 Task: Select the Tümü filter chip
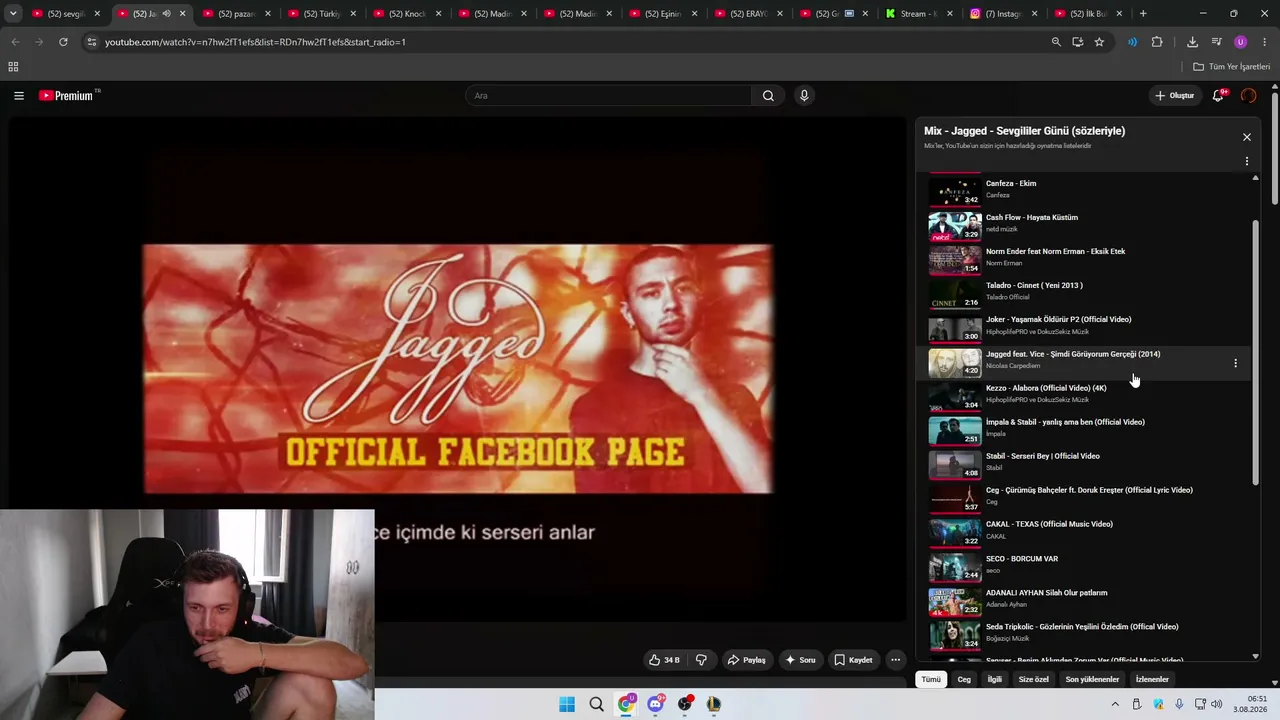point(931,679)
